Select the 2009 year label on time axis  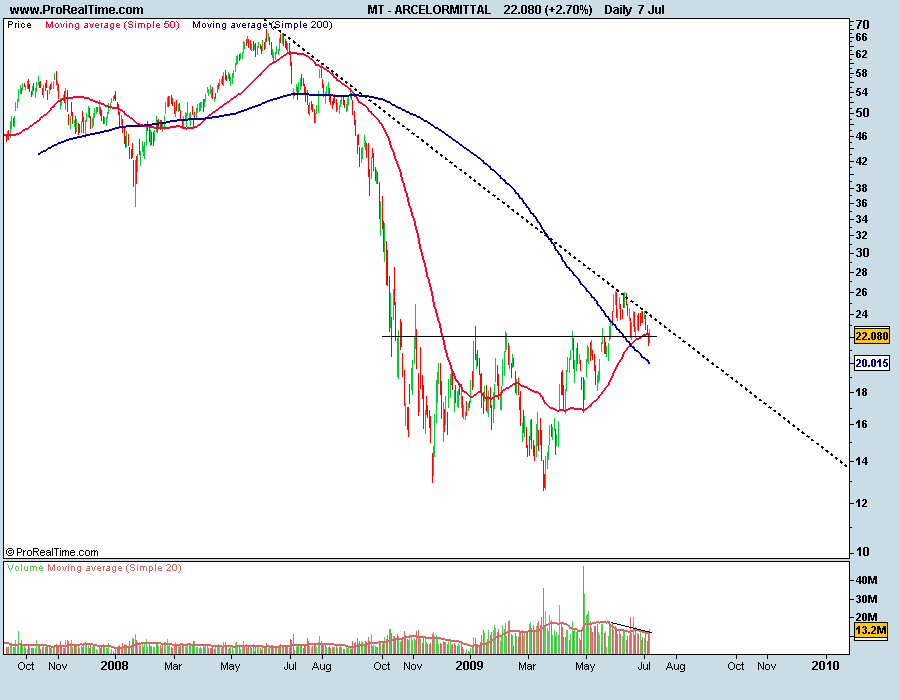point(470,666)
